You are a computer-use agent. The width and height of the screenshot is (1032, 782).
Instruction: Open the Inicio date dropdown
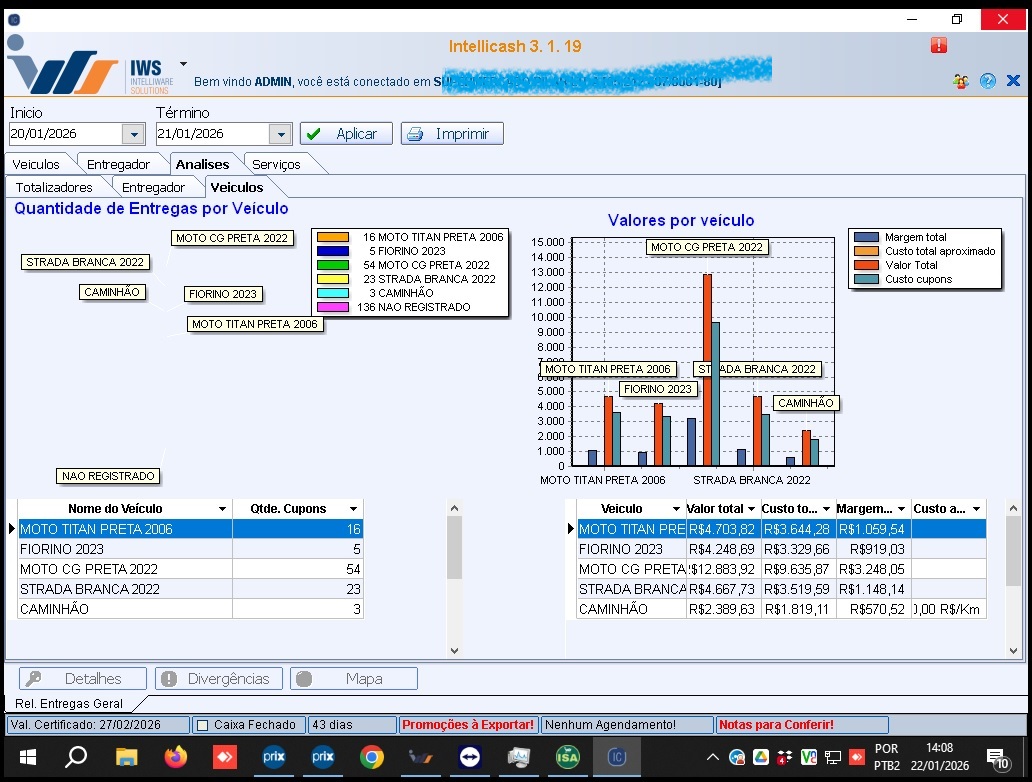tap(133, 134)
